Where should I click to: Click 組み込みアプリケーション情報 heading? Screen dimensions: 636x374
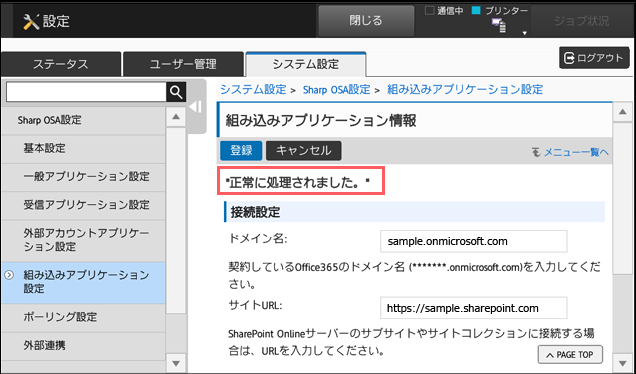click(x=320, y=121)
